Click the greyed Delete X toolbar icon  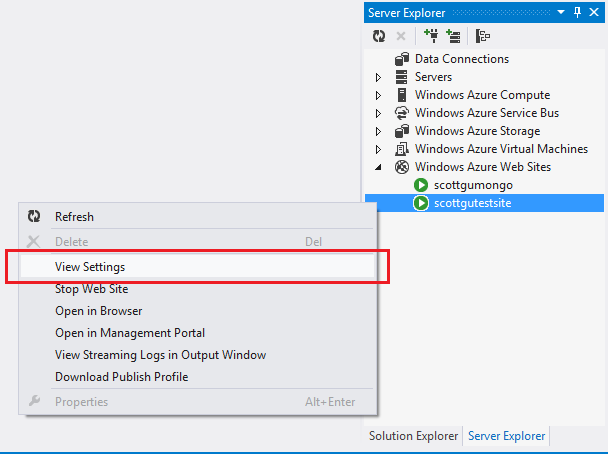tap(401, 36)
